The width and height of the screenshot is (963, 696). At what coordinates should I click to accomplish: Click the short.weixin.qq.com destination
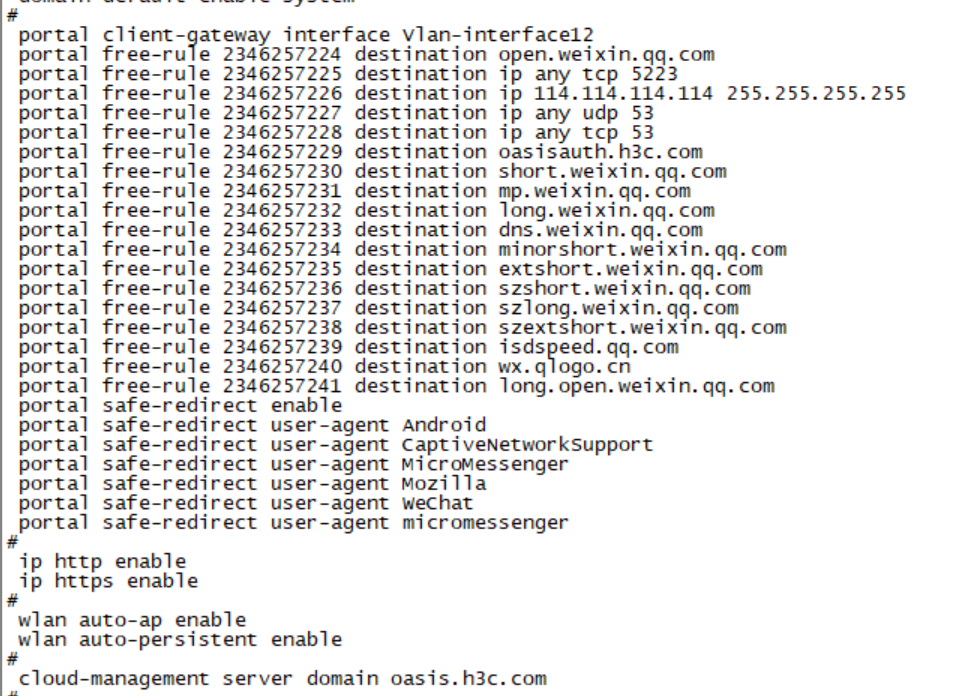(x=612, y=172)
